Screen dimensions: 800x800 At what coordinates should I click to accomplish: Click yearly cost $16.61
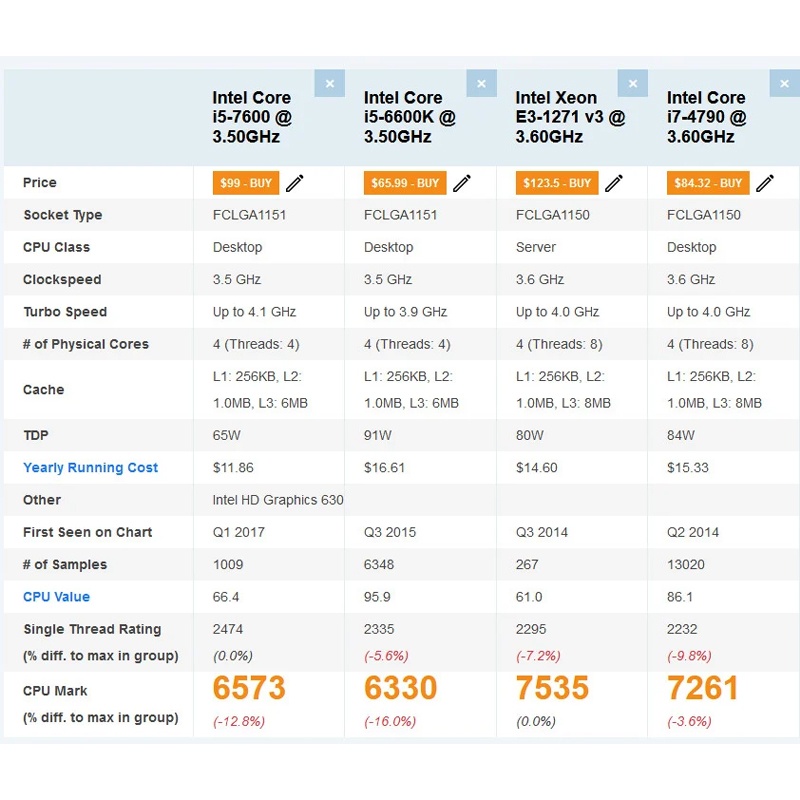tap(384, 468)
